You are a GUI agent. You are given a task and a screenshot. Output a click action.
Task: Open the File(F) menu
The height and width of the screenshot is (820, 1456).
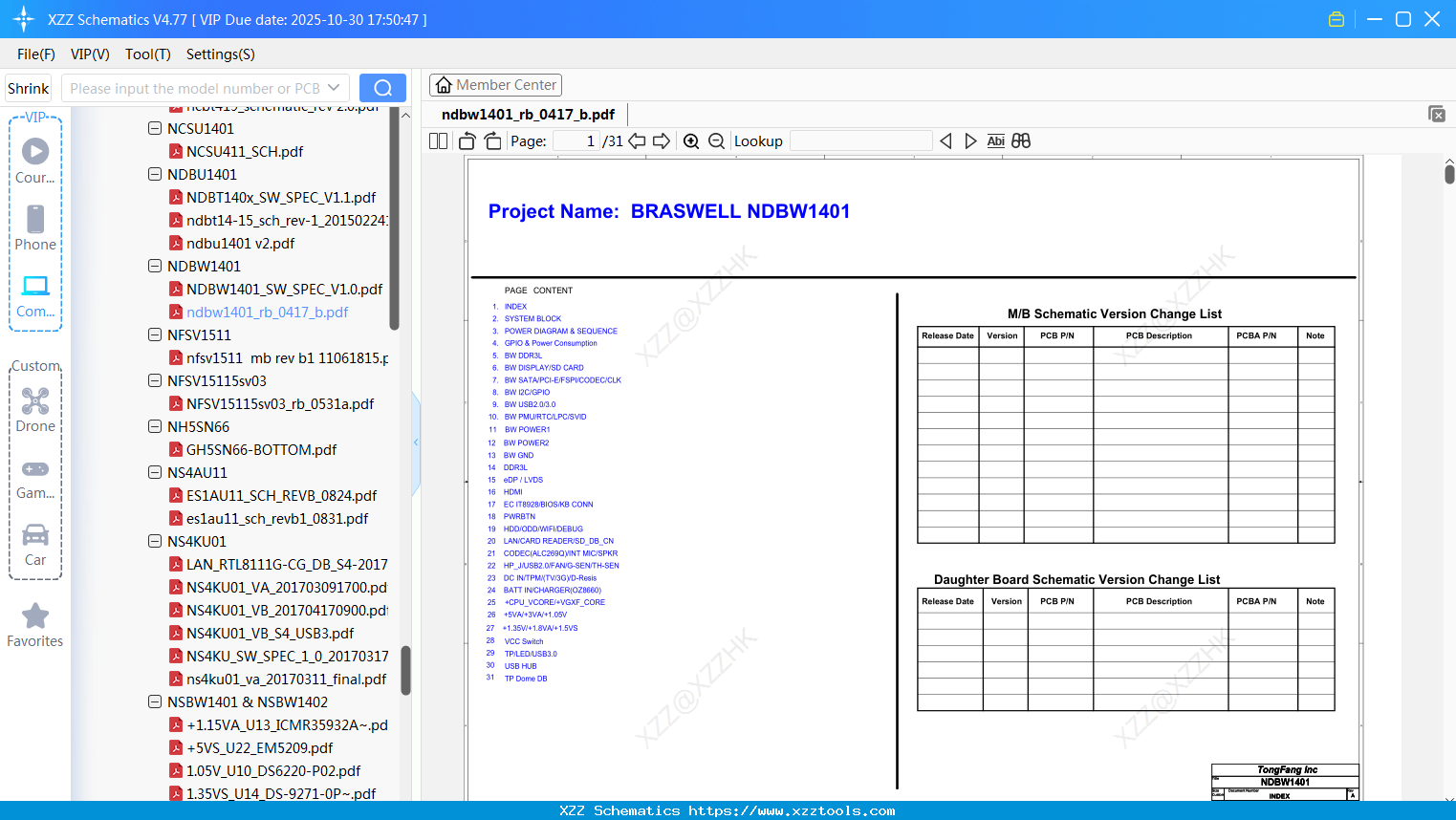coord(36,54)
